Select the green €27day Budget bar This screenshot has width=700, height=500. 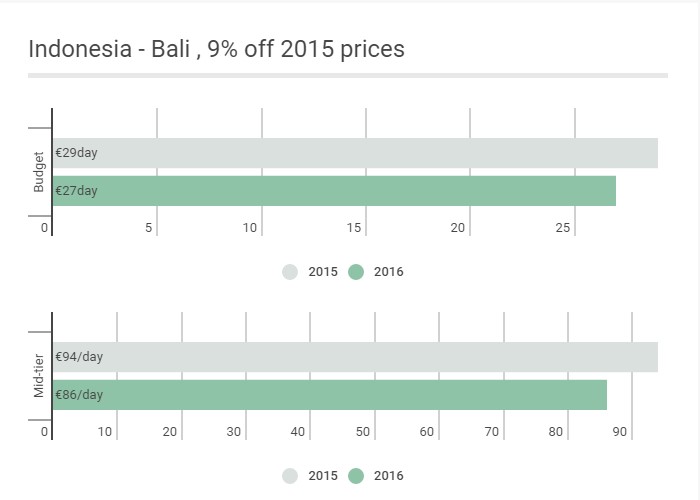[334, 191]
